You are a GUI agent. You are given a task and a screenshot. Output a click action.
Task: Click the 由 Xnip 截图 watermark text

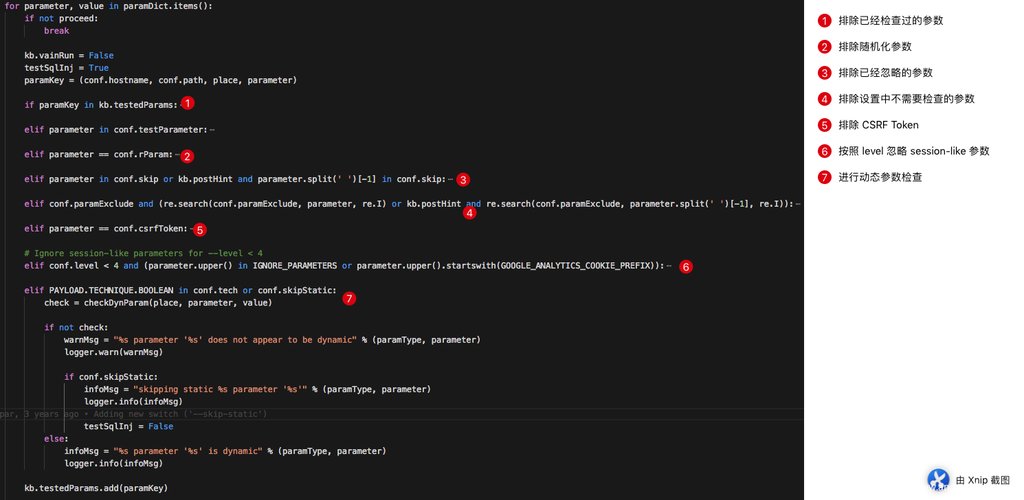(983, 480)
